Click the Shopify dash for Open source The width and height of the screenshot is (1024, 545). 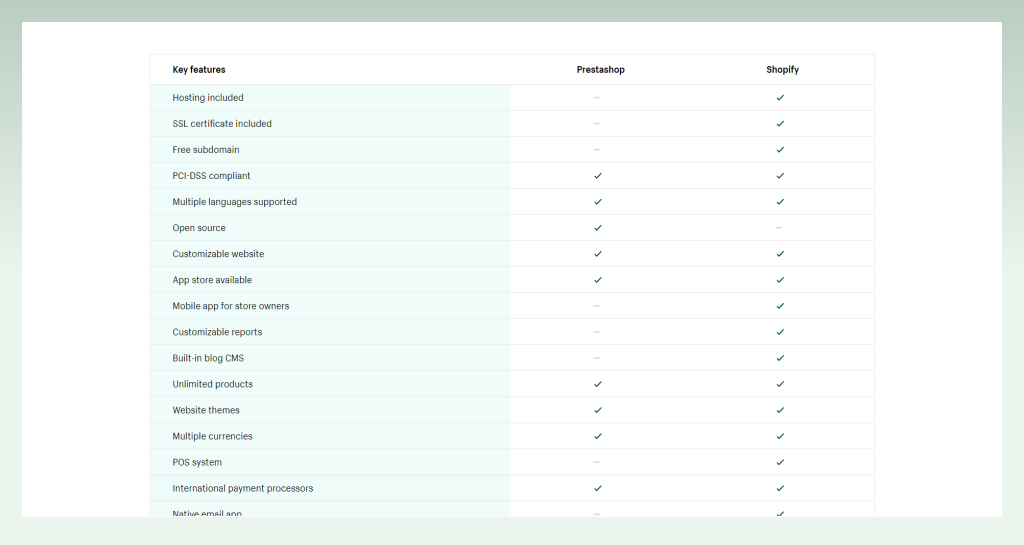pyautogui.click(x=778, y=228)
